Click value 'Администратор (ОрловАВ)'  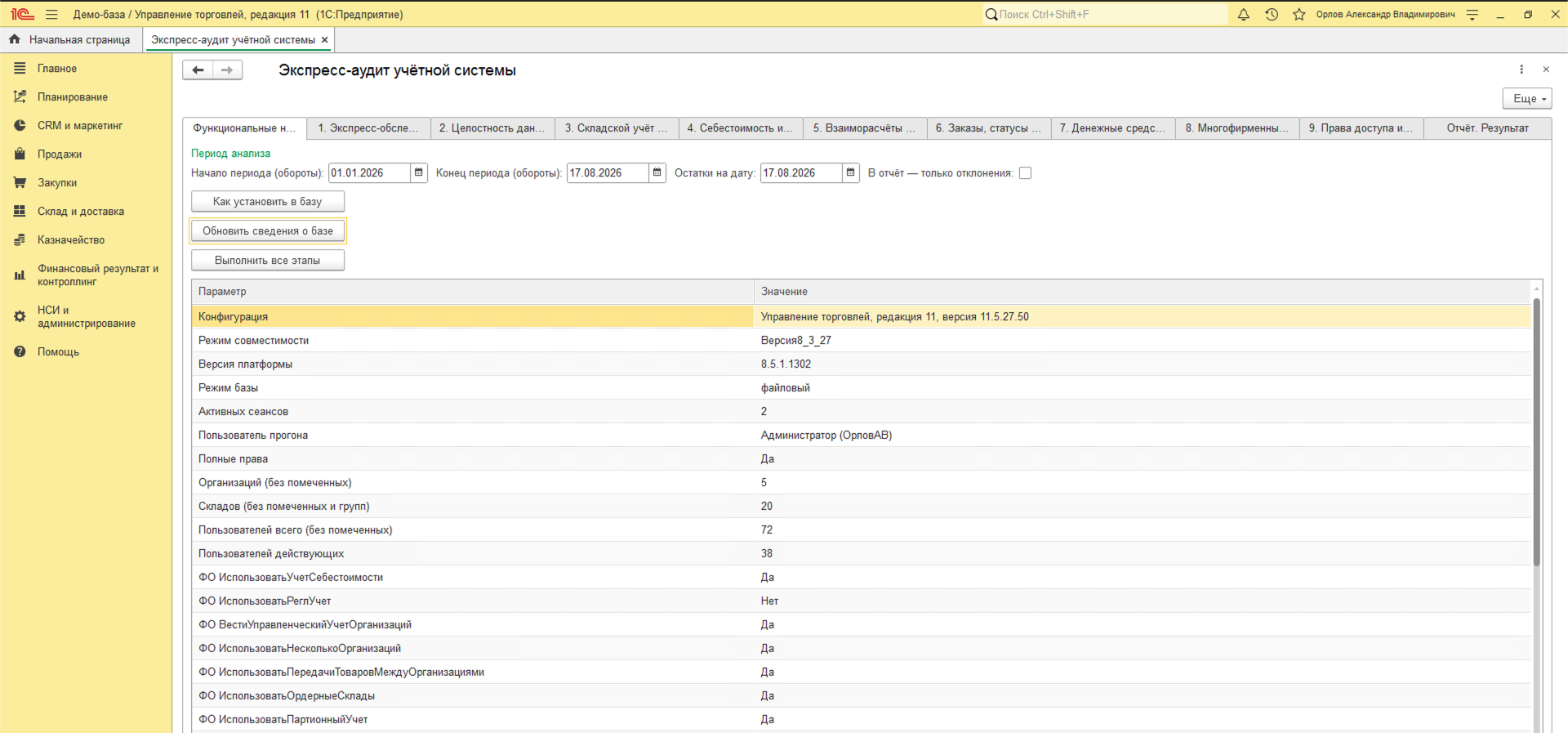click(x=826, y=436)
